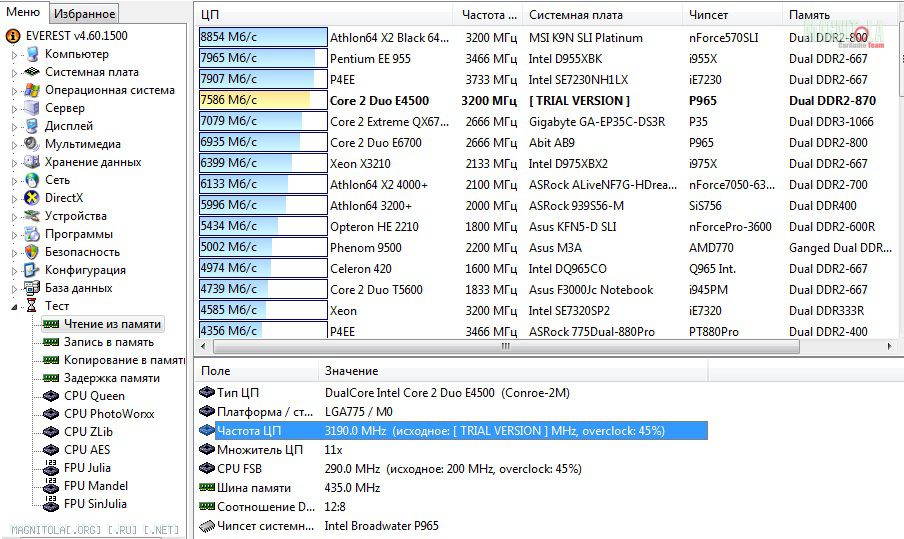Expand the Дисплей node arrow
Screen dimensions: 904x539
click(14, 127)
